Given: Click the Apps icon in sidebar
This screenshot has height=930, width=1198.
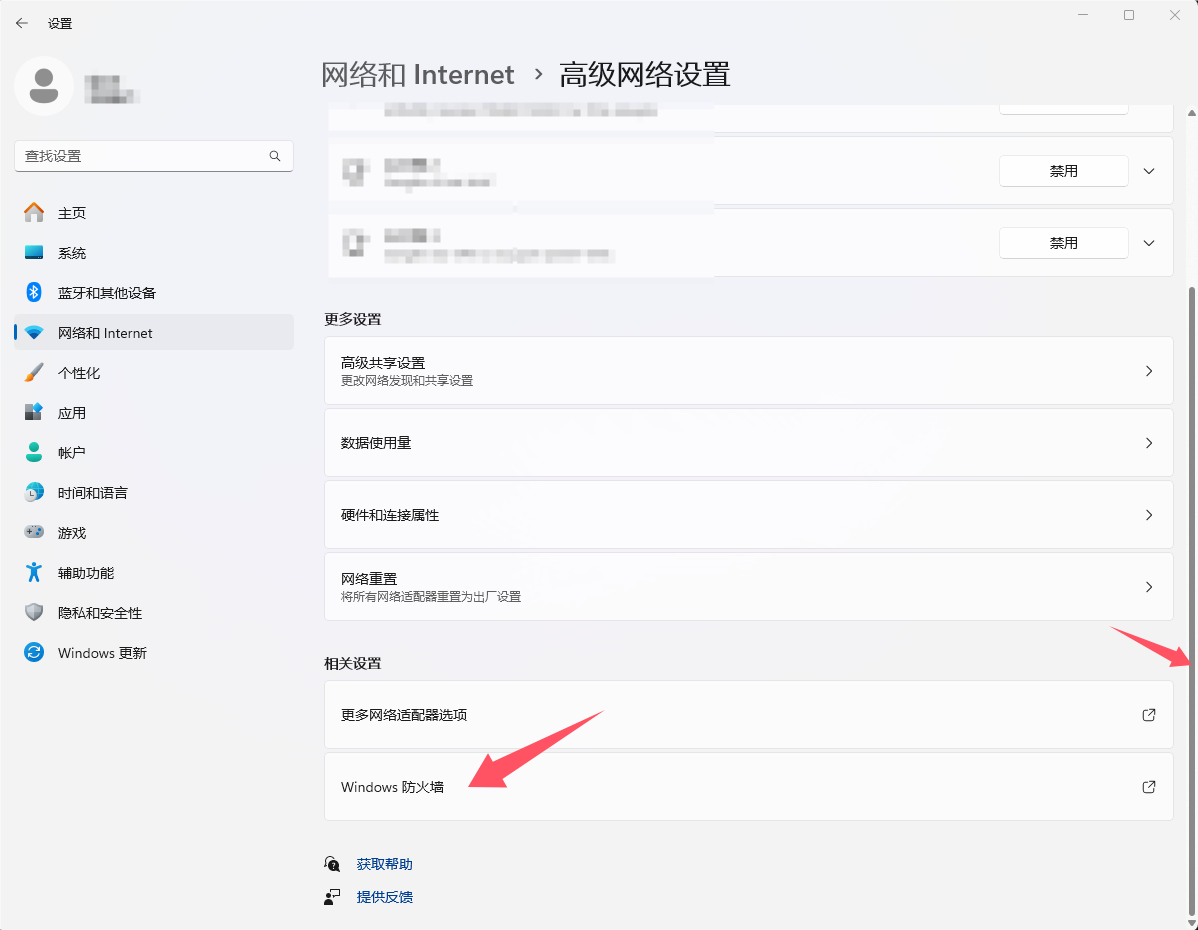Looking at the screenshot, I should (x=34, y=412).
